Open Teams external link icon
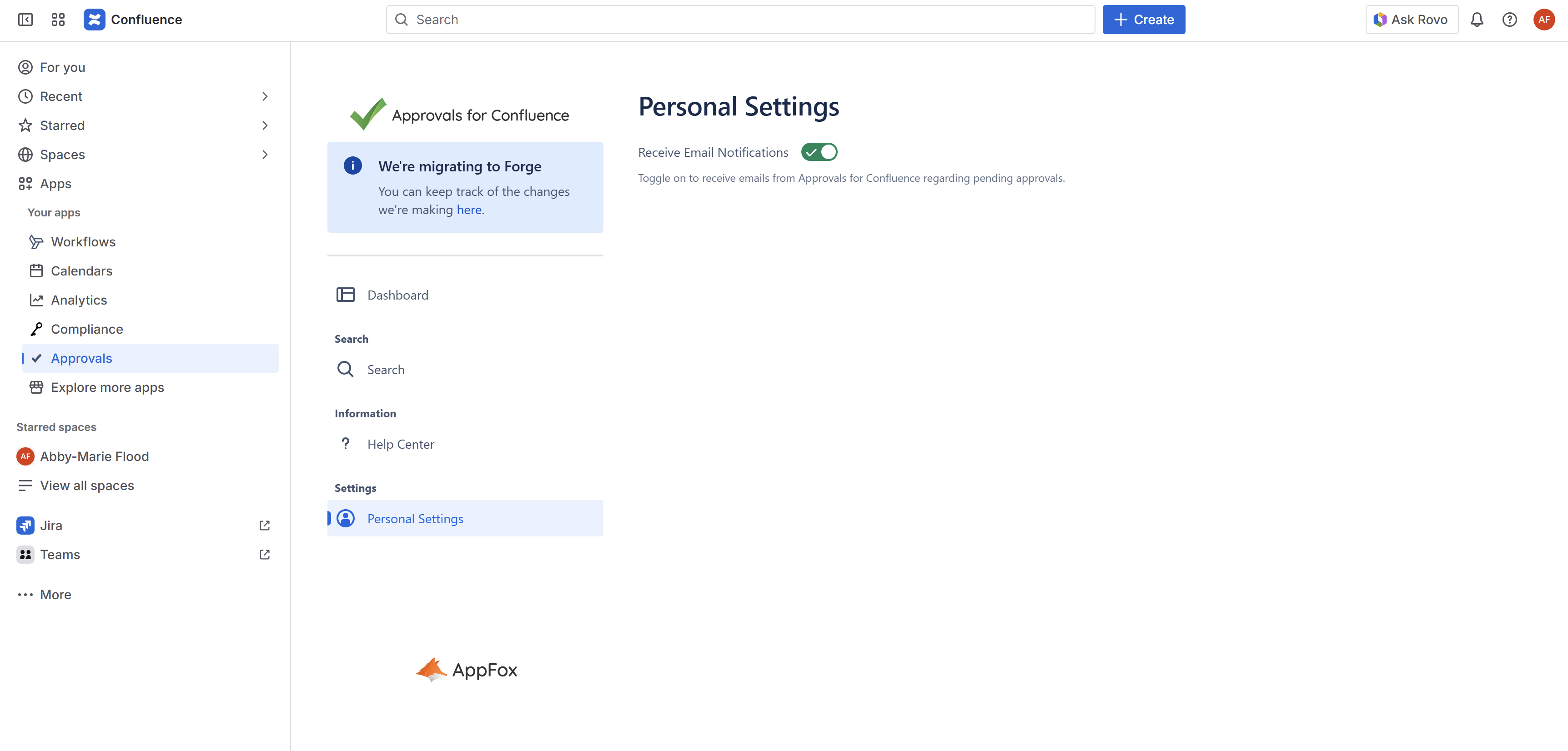 tap(264, 555)
